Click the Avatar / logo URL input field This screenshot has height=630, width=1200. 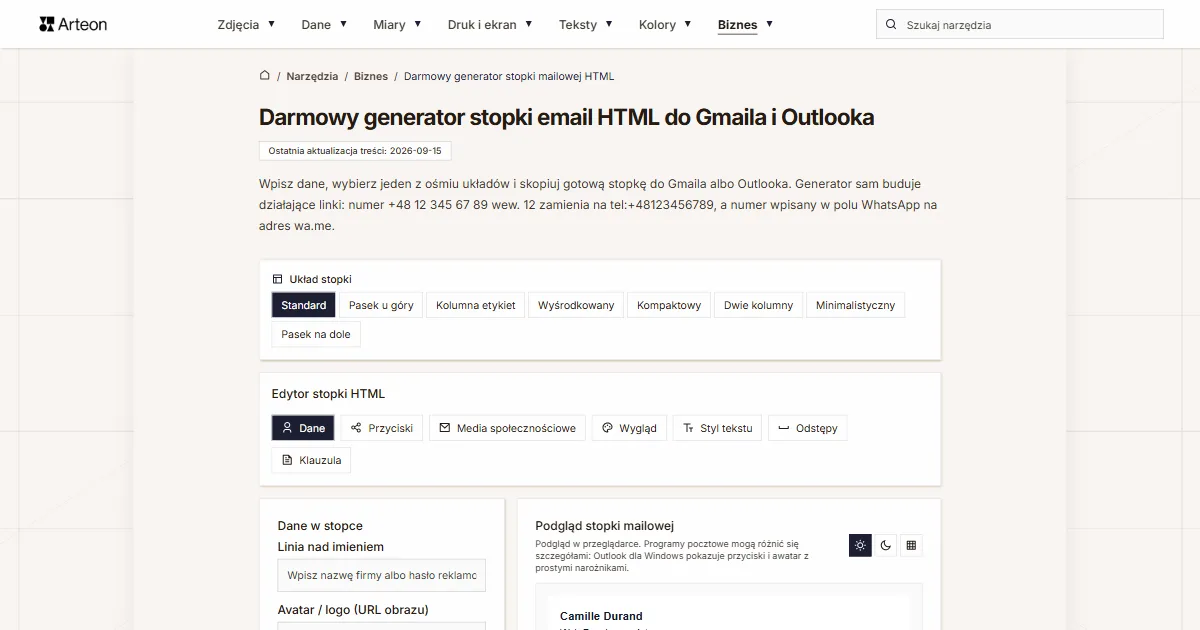tap(382, 626)
